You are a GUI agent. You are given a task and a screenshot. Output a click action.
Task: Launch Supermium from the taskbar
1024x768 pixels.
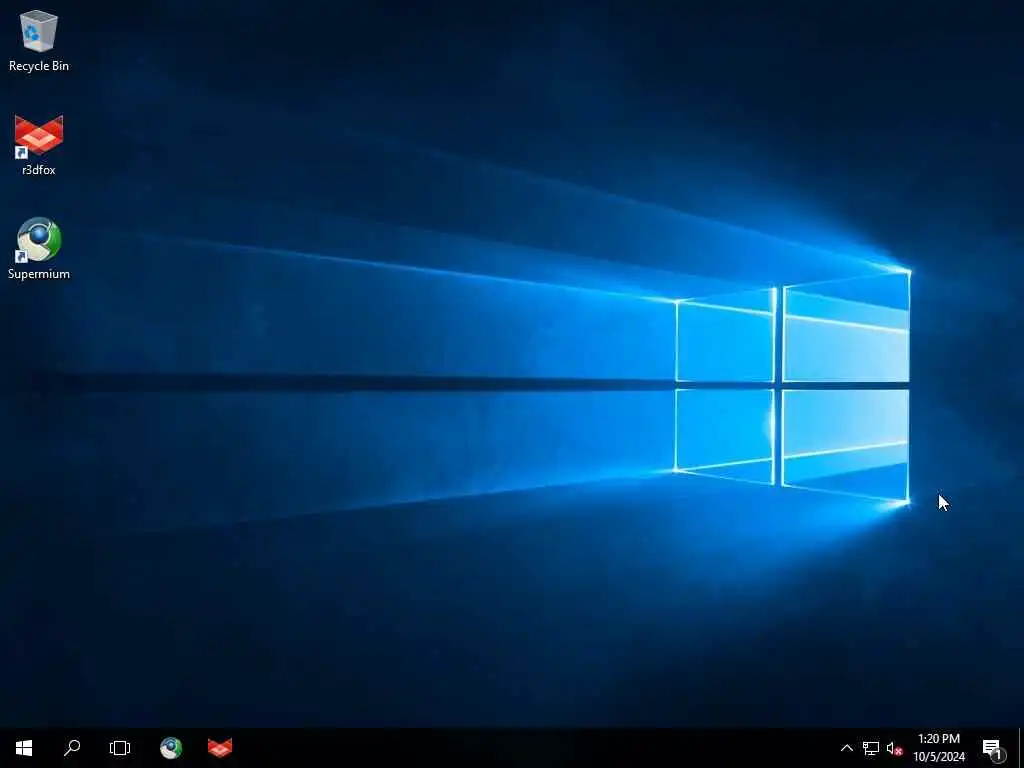(x=171, y=748)
